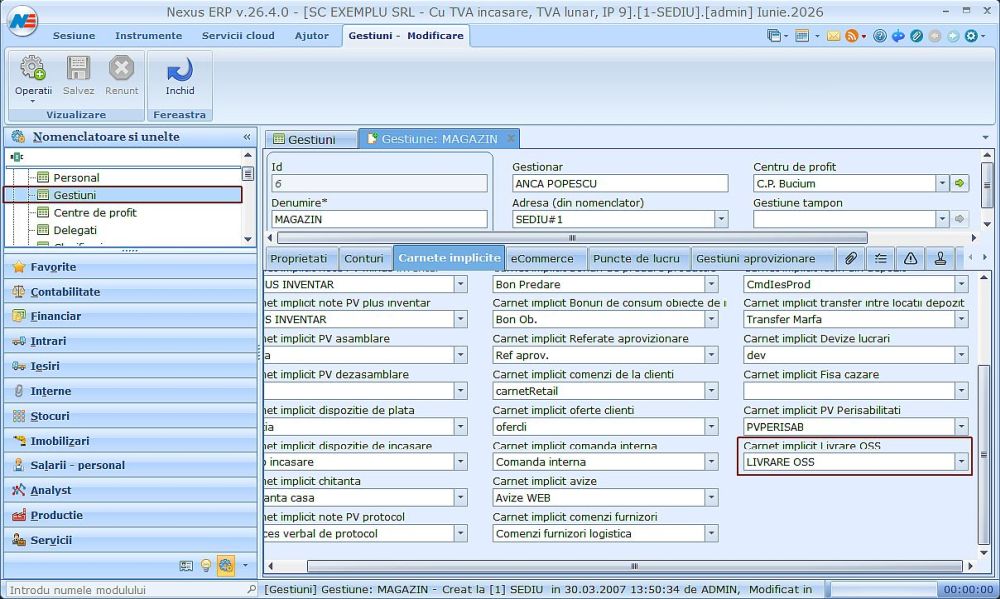Screen dimensions: 1000x599
Task: Click the lightbulb icon in sidebar footer
Action: coord(206,565)
